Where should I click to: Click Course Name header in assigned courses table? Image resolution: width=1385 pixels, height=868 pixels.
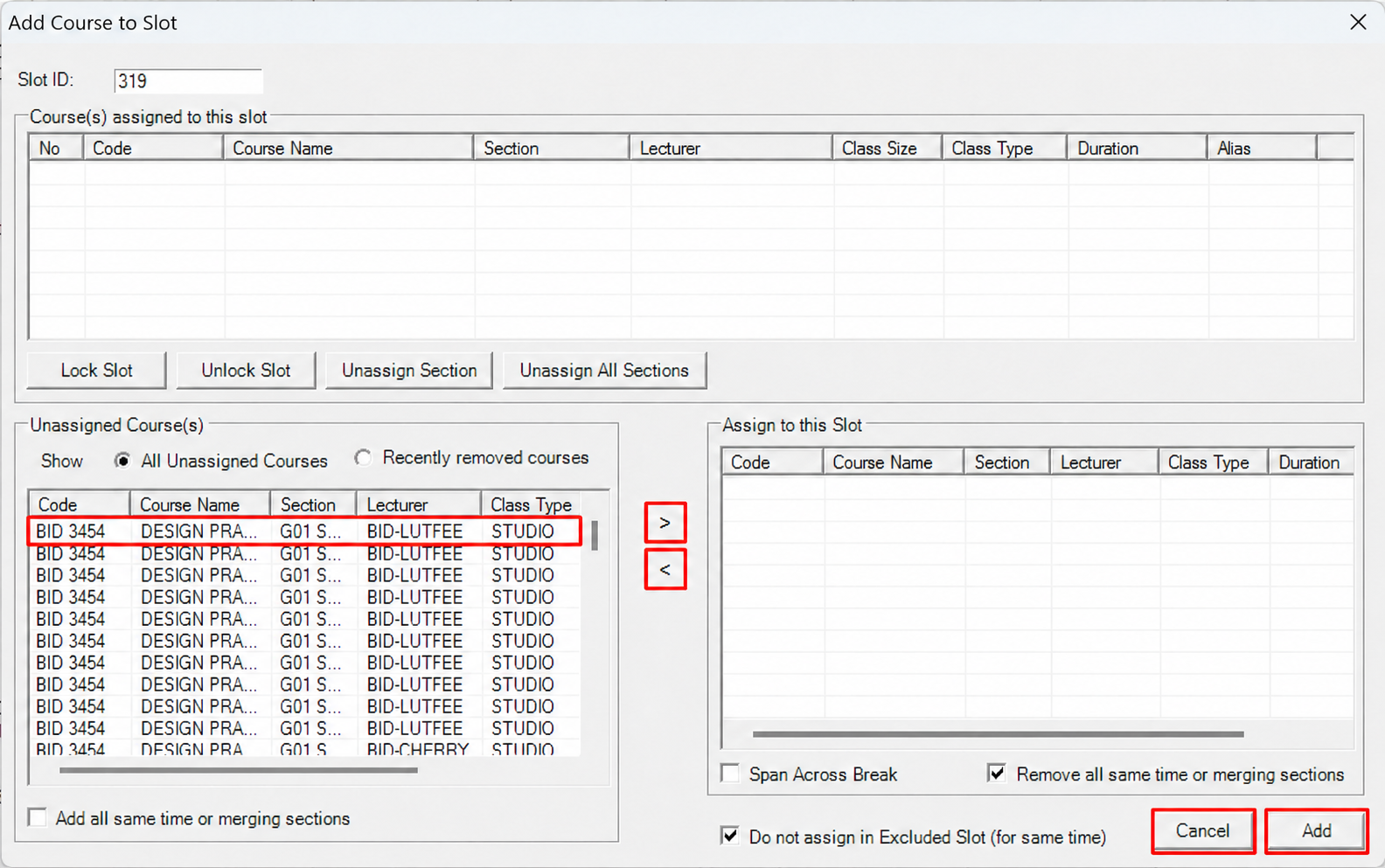(348, 149)
